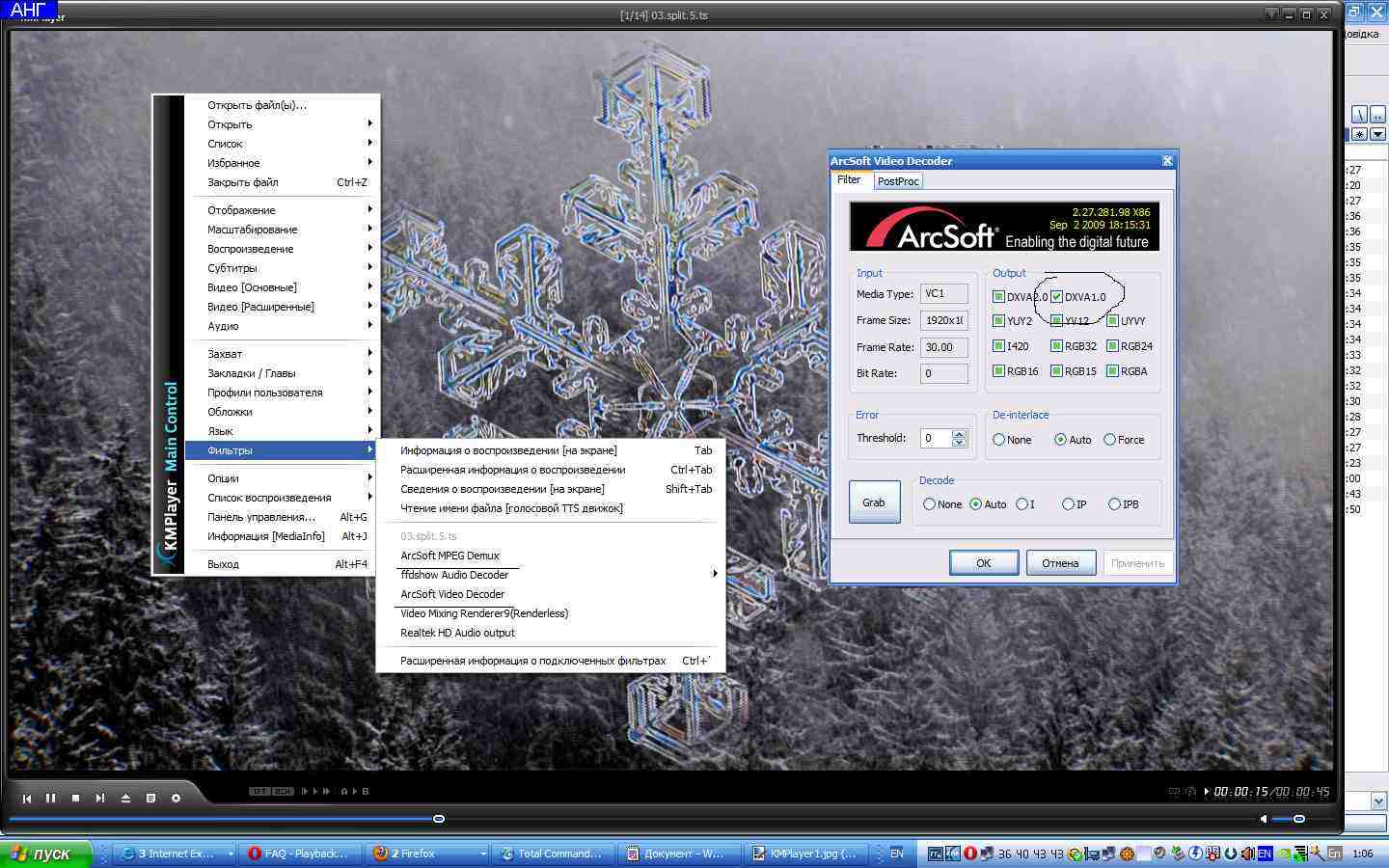1389x868 pixels.
Task: Mute audio via the speaker icon
Action: (1264, 819)
